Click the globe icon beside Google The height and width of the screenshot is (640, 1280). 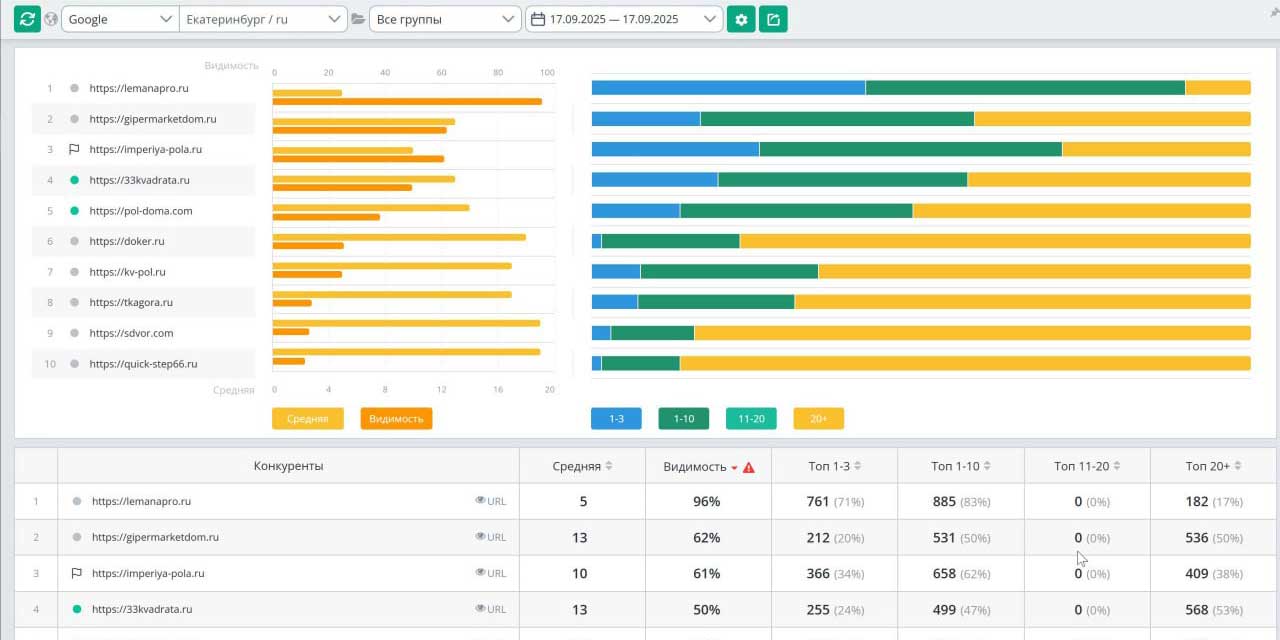click(x=51, y=19)
